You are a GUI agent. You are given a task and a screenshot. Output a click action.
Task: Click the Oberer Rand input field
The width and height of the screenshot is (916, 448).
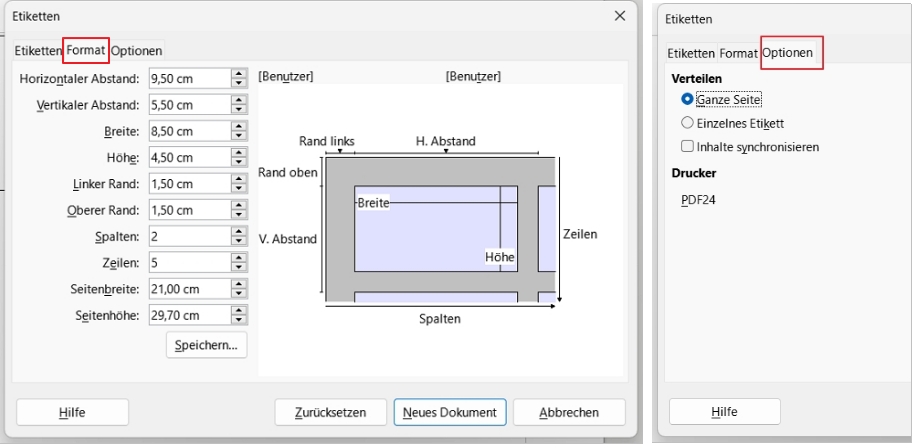click(187, 210)
